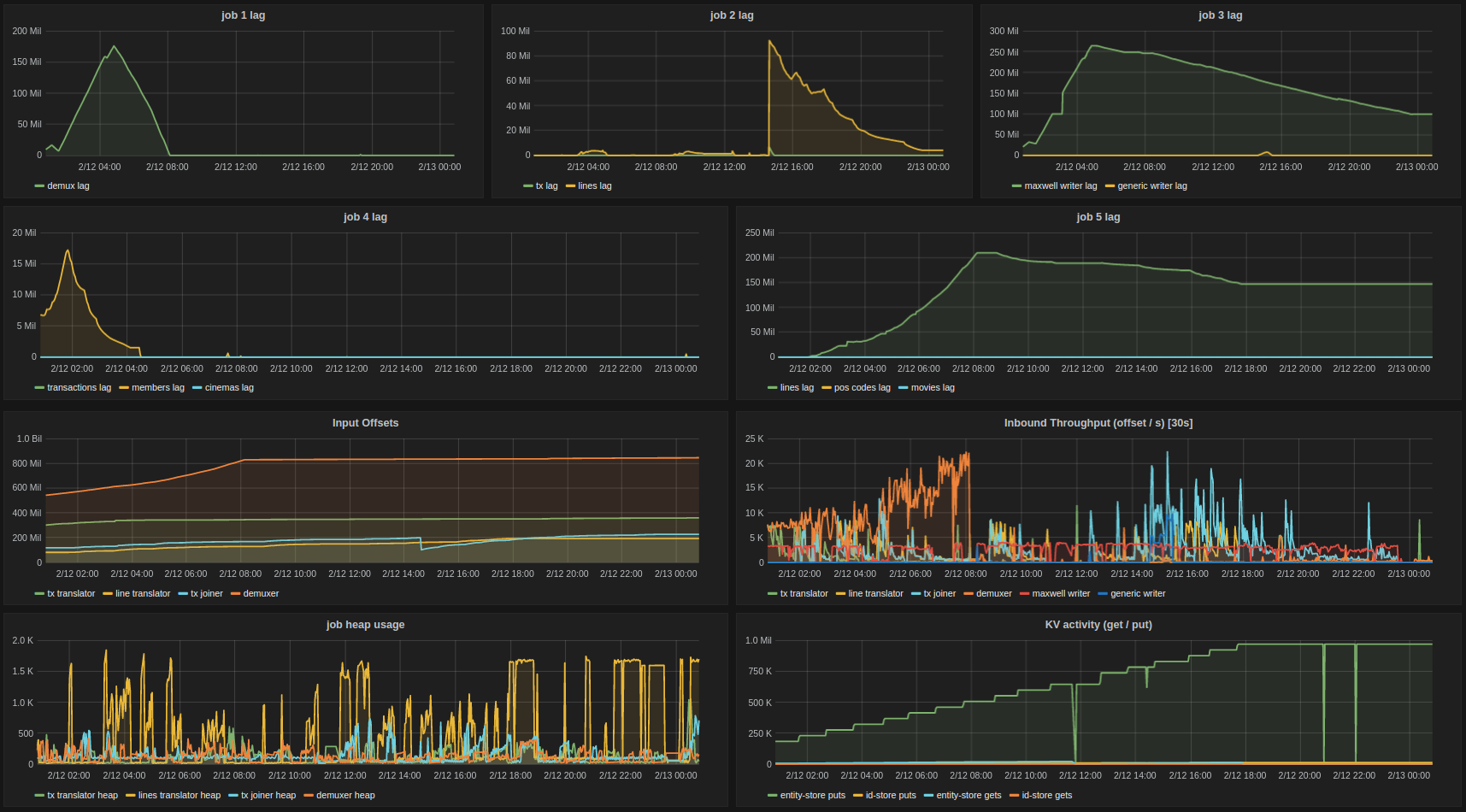The image size is (1466, 812).
Task: Open the job 4 lag panel title
Action: coord(365,217)
